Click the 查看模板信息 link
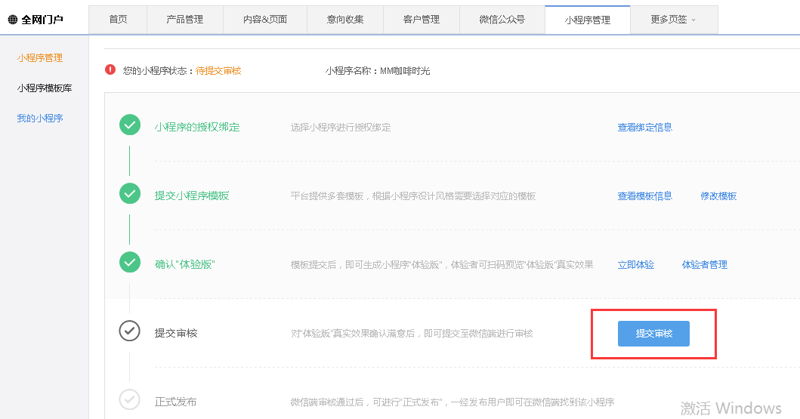 (x=645, y=195)
